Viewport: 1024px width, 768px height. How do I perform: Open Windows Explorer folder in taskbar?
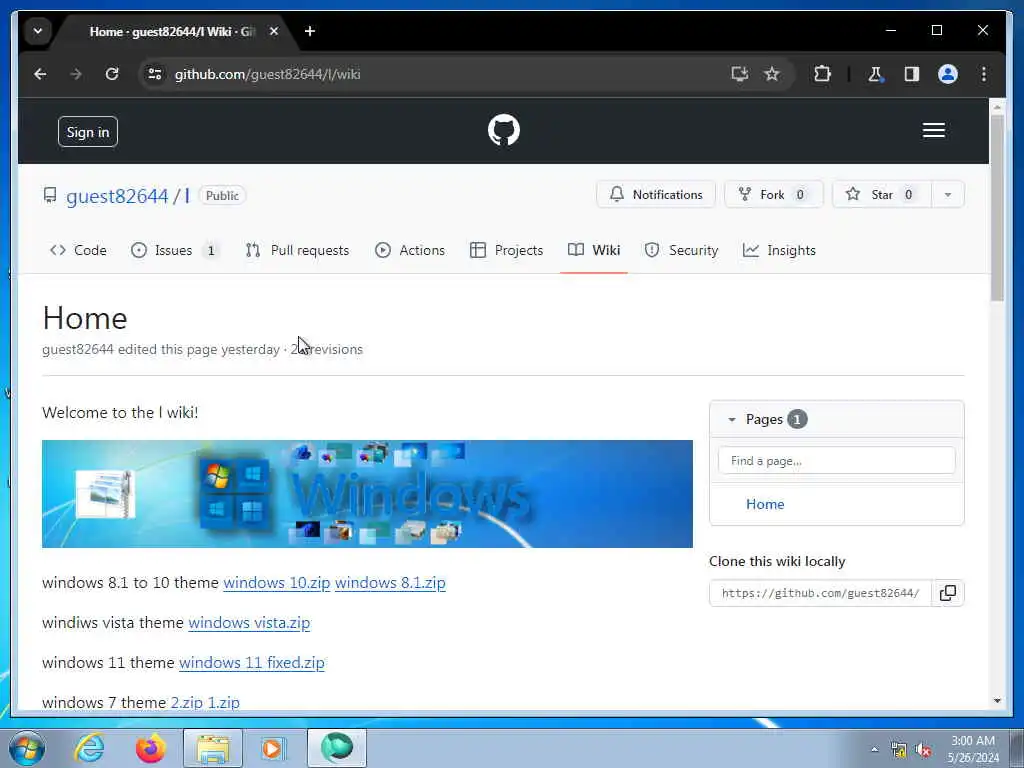click(x=213, y=748)
